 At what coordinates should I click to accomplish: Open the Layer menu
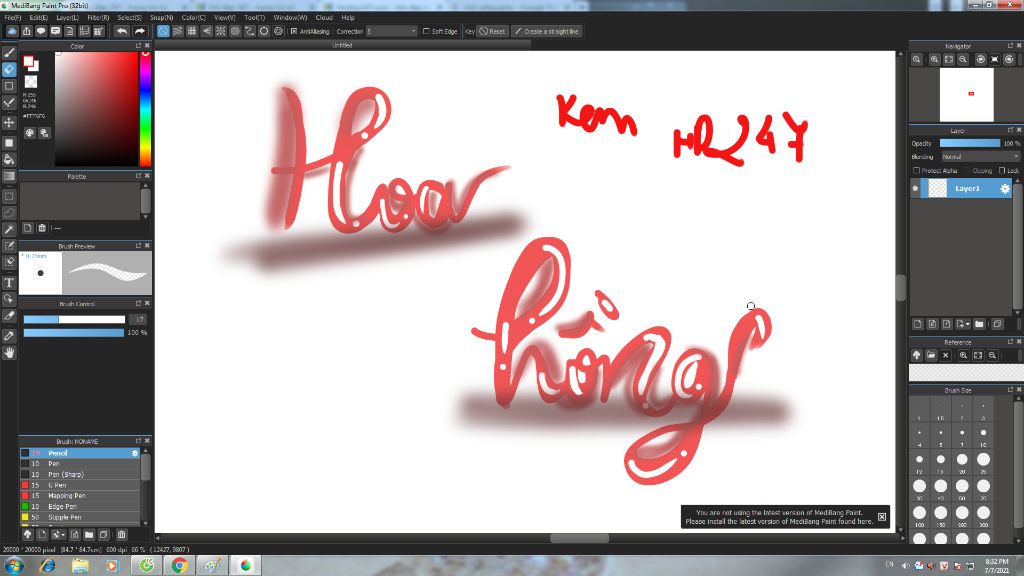coord(67,18)
